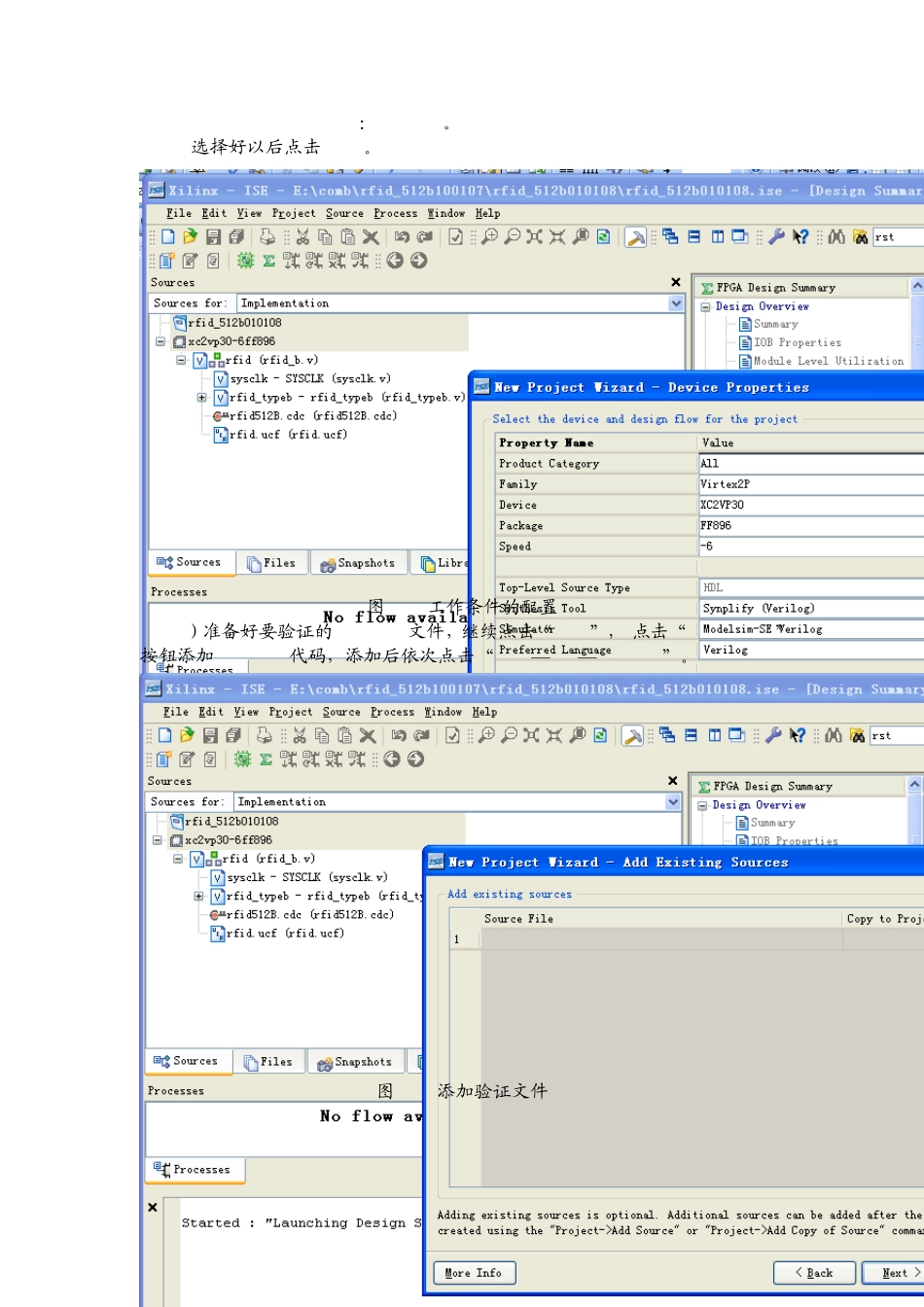Screen dimensions: 924x1307
Task: Select Processes tab in lower ISE window
Action: pyautogui.click(x=195, y=1170)
